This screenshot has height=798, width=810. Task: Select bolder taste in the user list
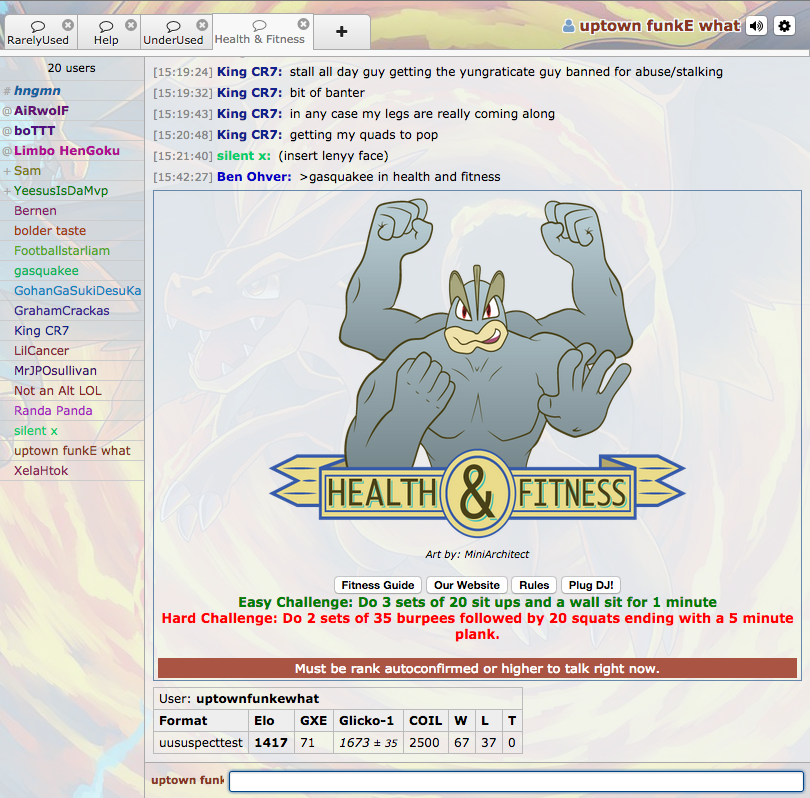coord(72,231)
